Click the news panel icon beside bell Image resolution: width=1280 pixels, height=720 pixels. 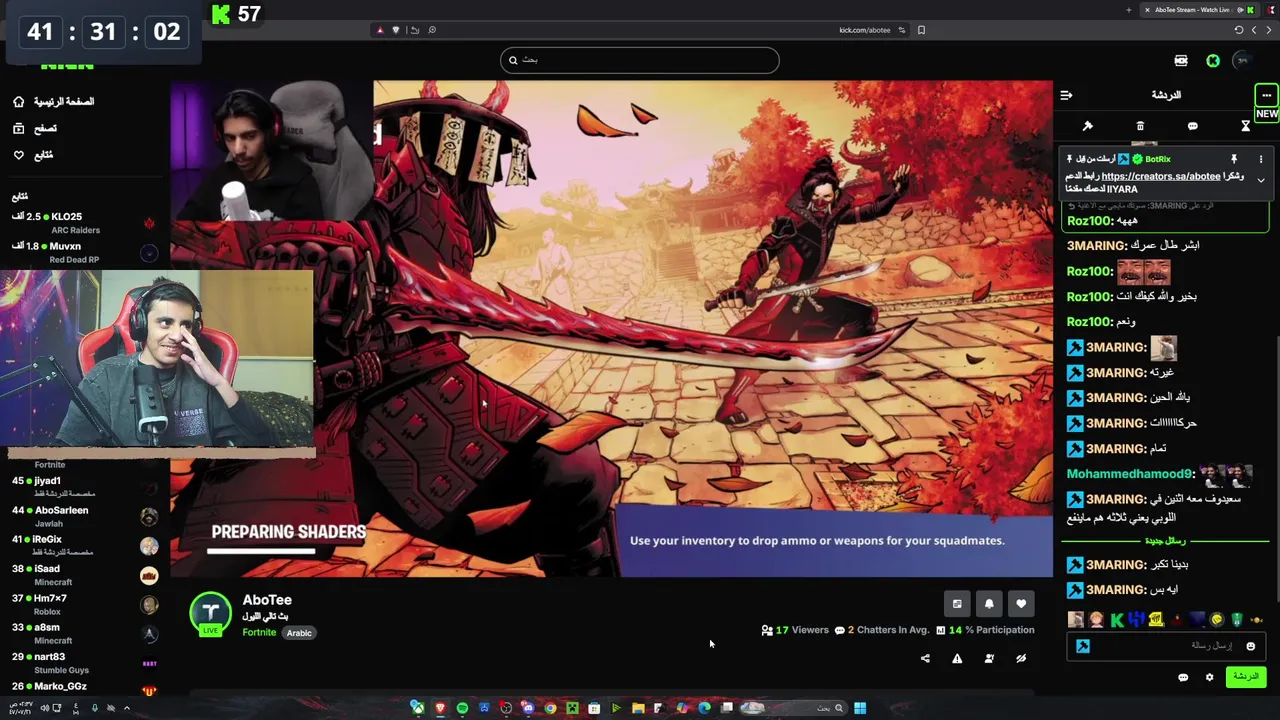957,604
